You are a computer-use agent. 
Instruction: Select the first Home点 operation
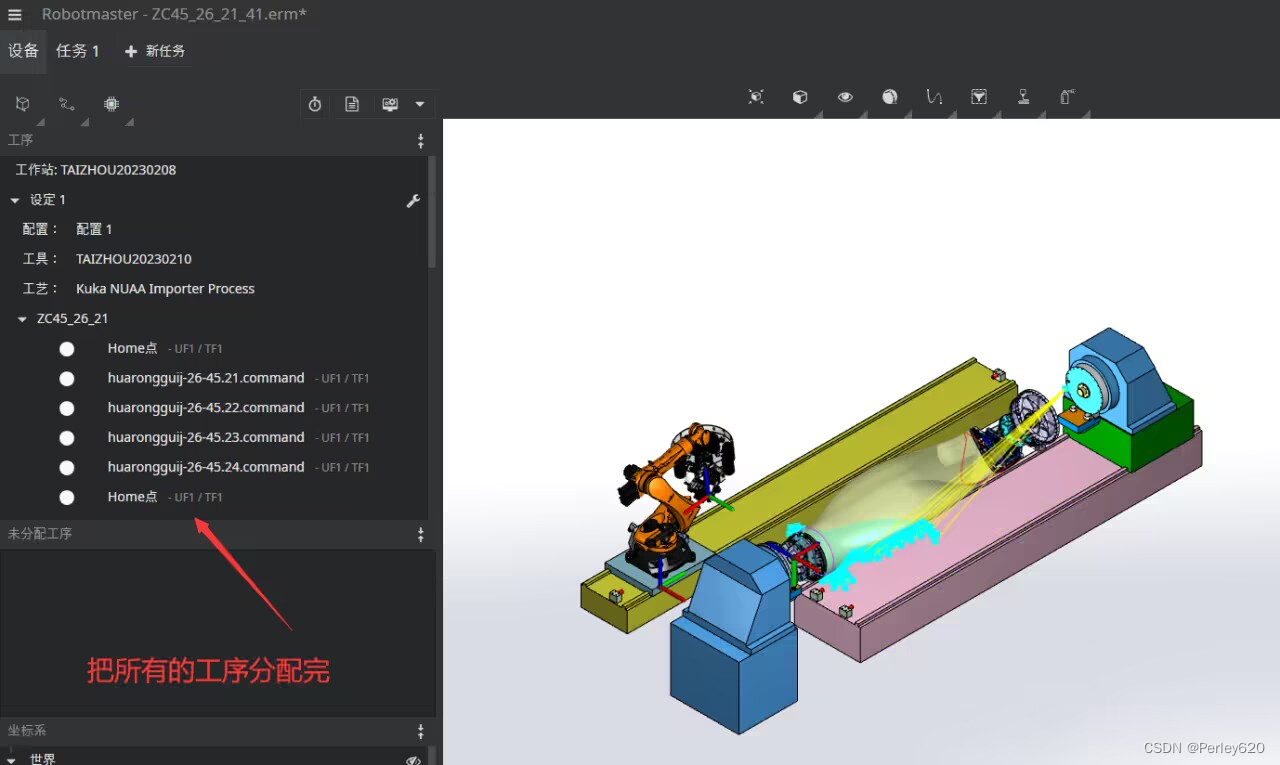coord(133,348)
